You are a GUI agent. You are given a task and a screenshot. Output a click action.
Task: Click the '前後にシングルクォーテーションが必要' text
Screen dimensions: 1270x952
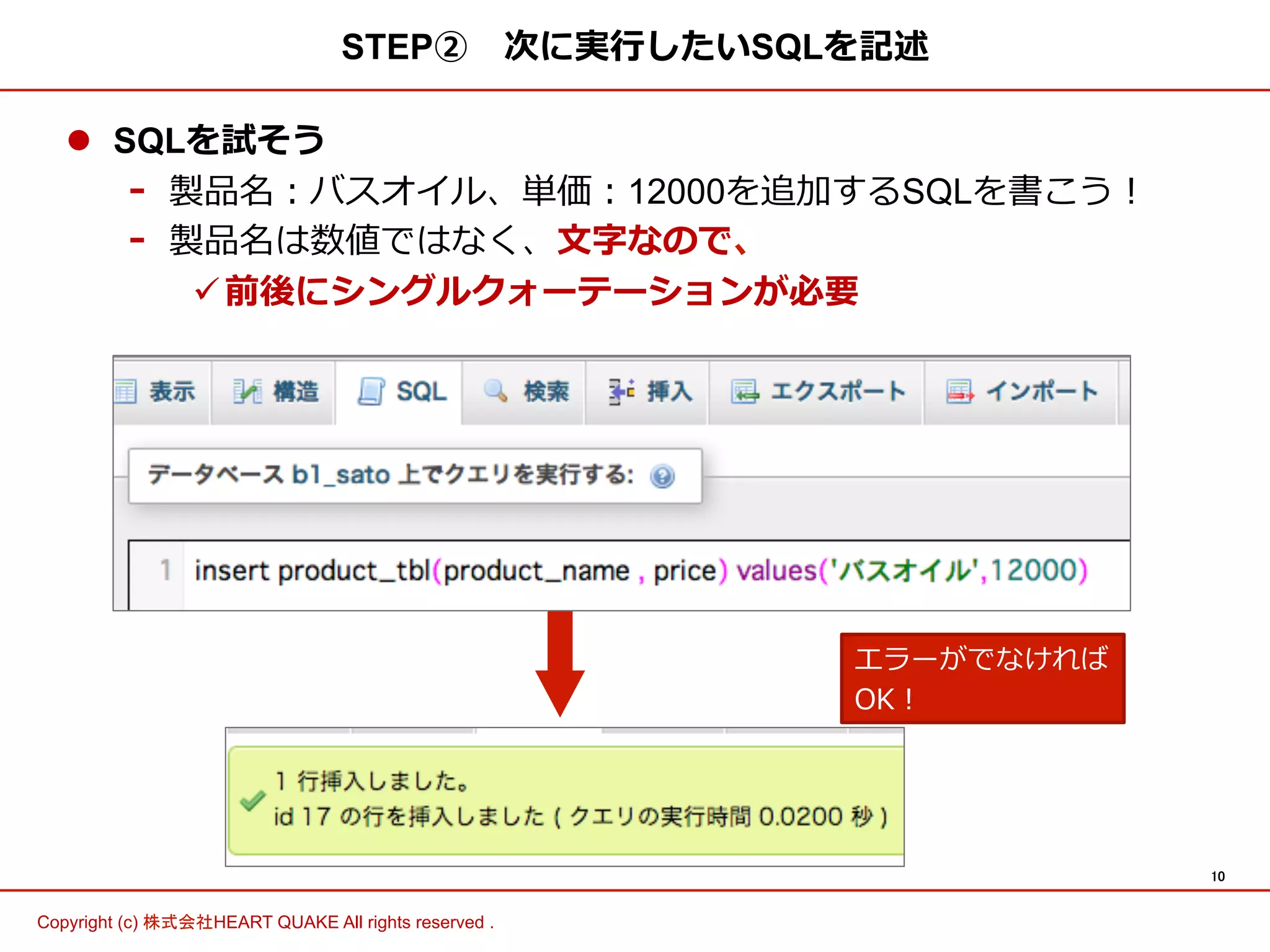pos(541,291)
